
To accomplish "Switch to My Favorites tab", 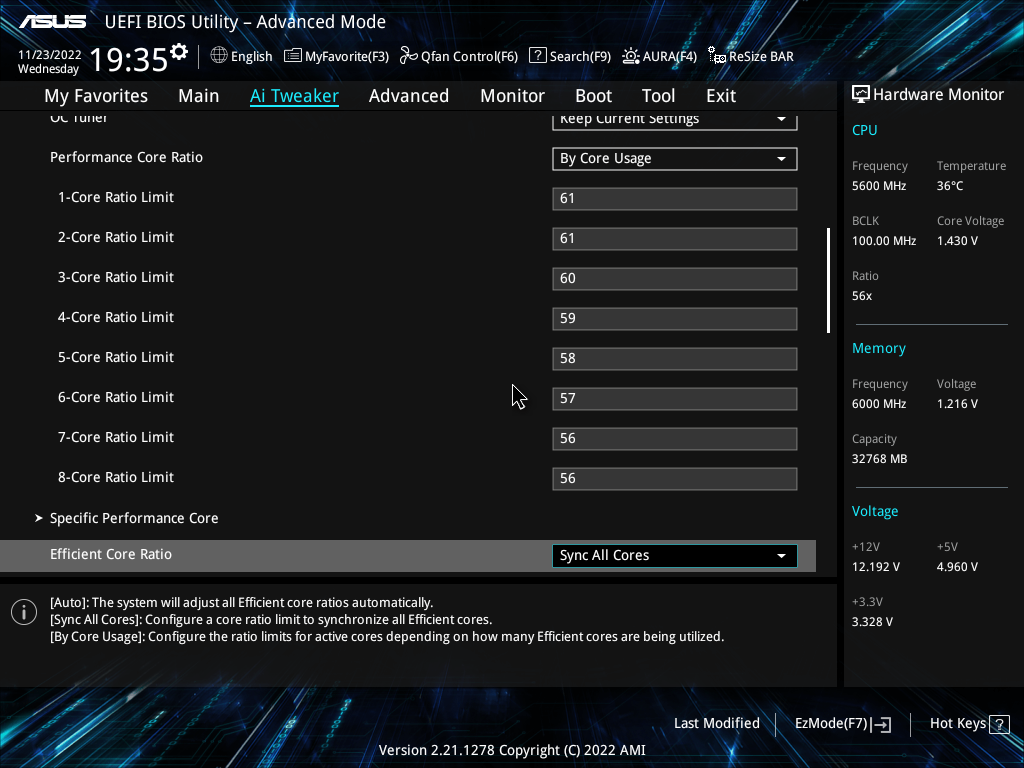I will (96, 96).
